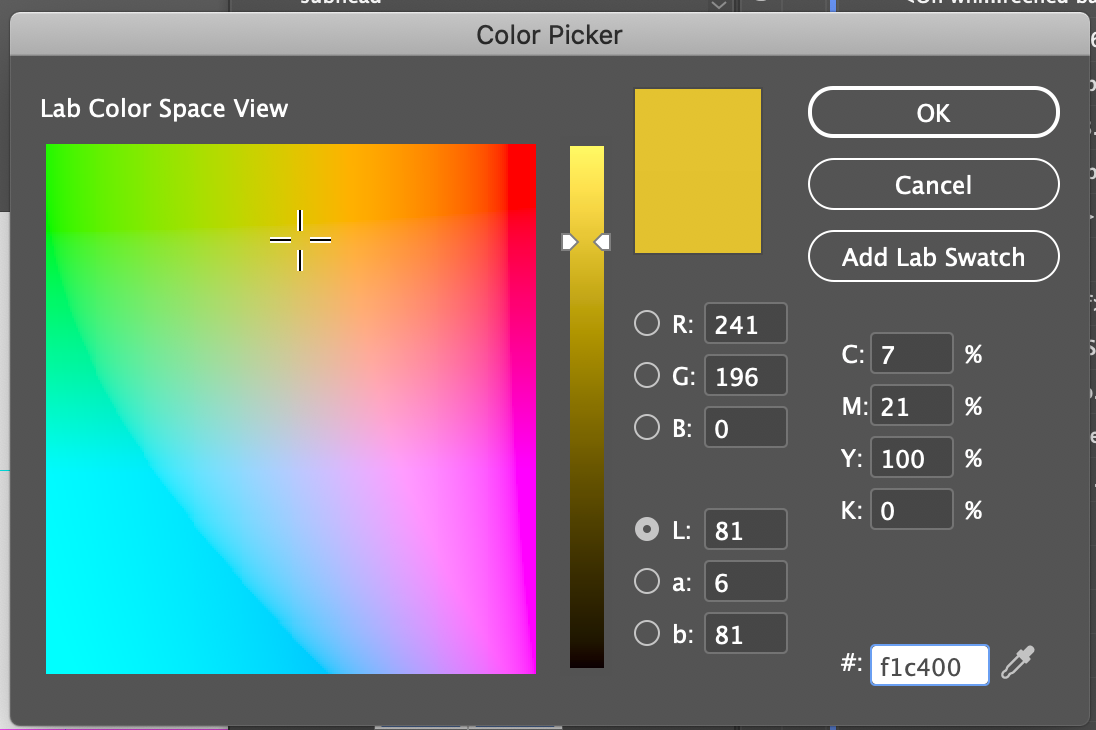Screen dimensions: 1096x730
Task: Click the C percentage field
Action: coord(911,353)
